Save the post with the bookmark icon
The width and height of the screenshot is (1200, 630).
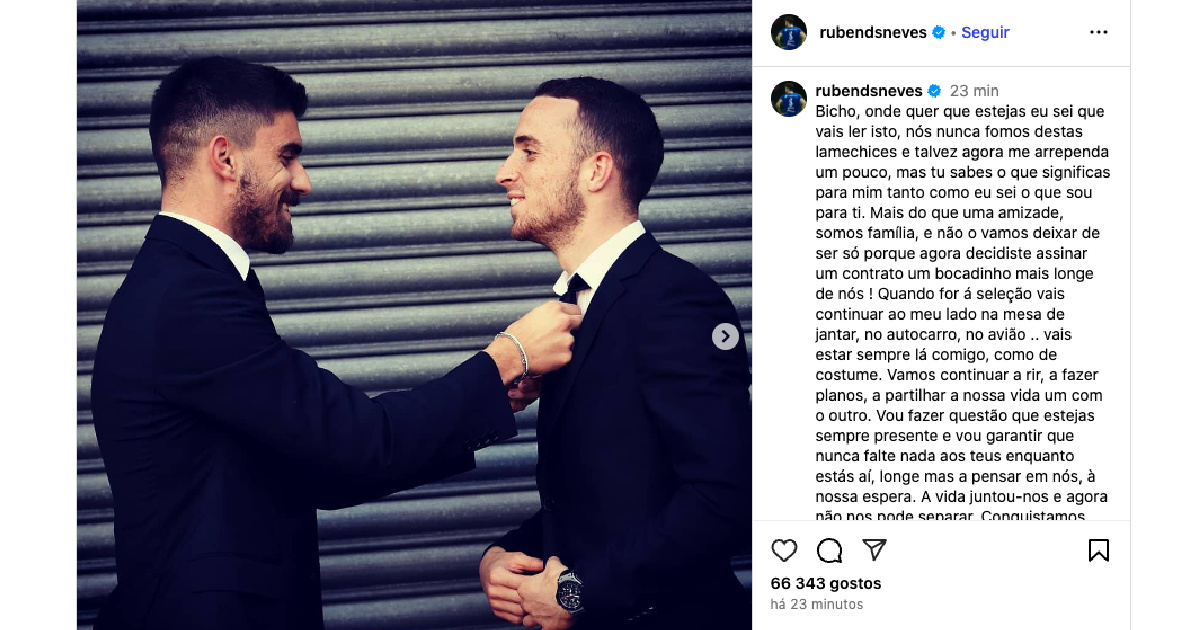click(1098, 550)
